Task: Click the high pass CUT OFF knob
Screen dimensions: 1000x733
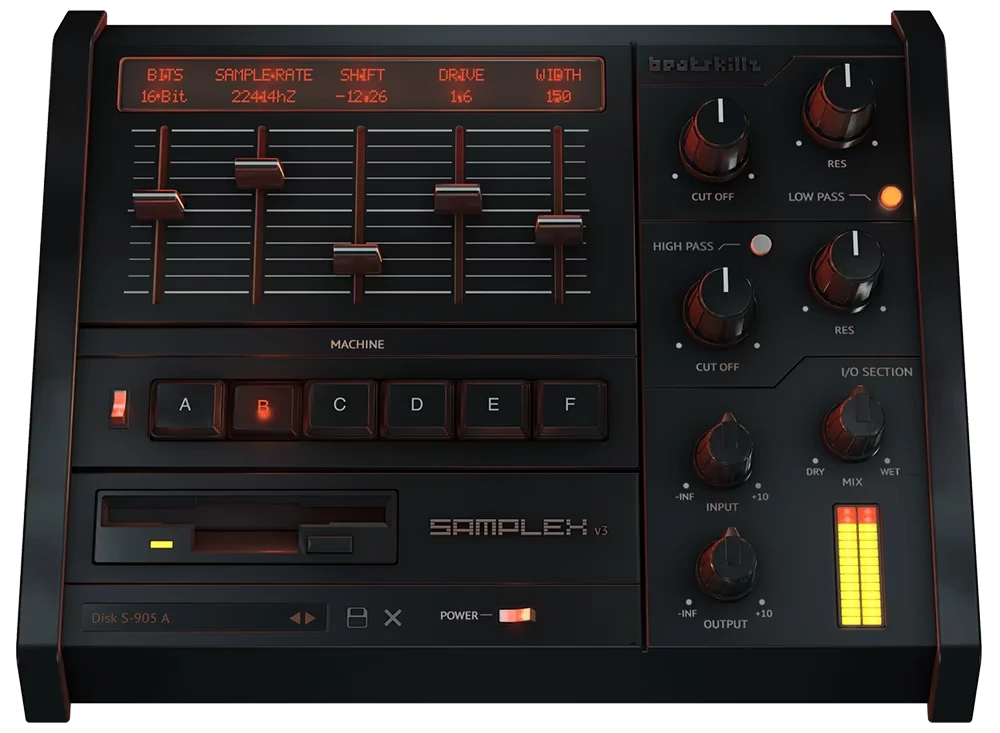Action: [x=720, y=307]
